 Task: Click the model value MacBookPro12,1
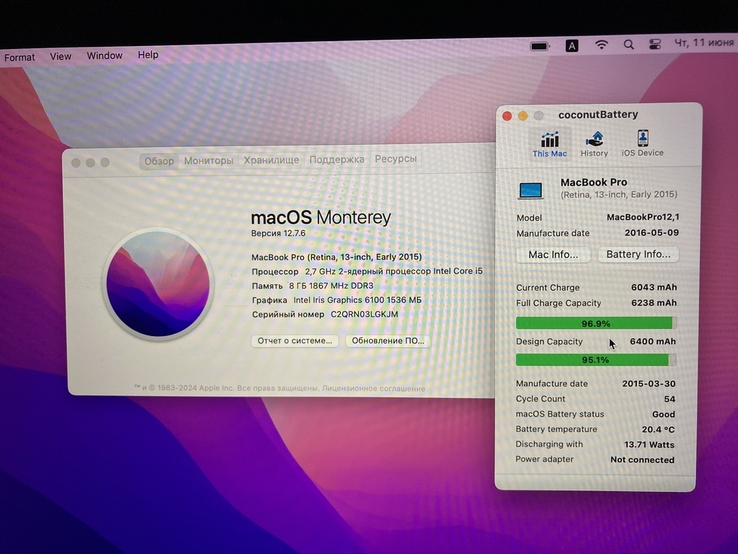click(643, 217)
